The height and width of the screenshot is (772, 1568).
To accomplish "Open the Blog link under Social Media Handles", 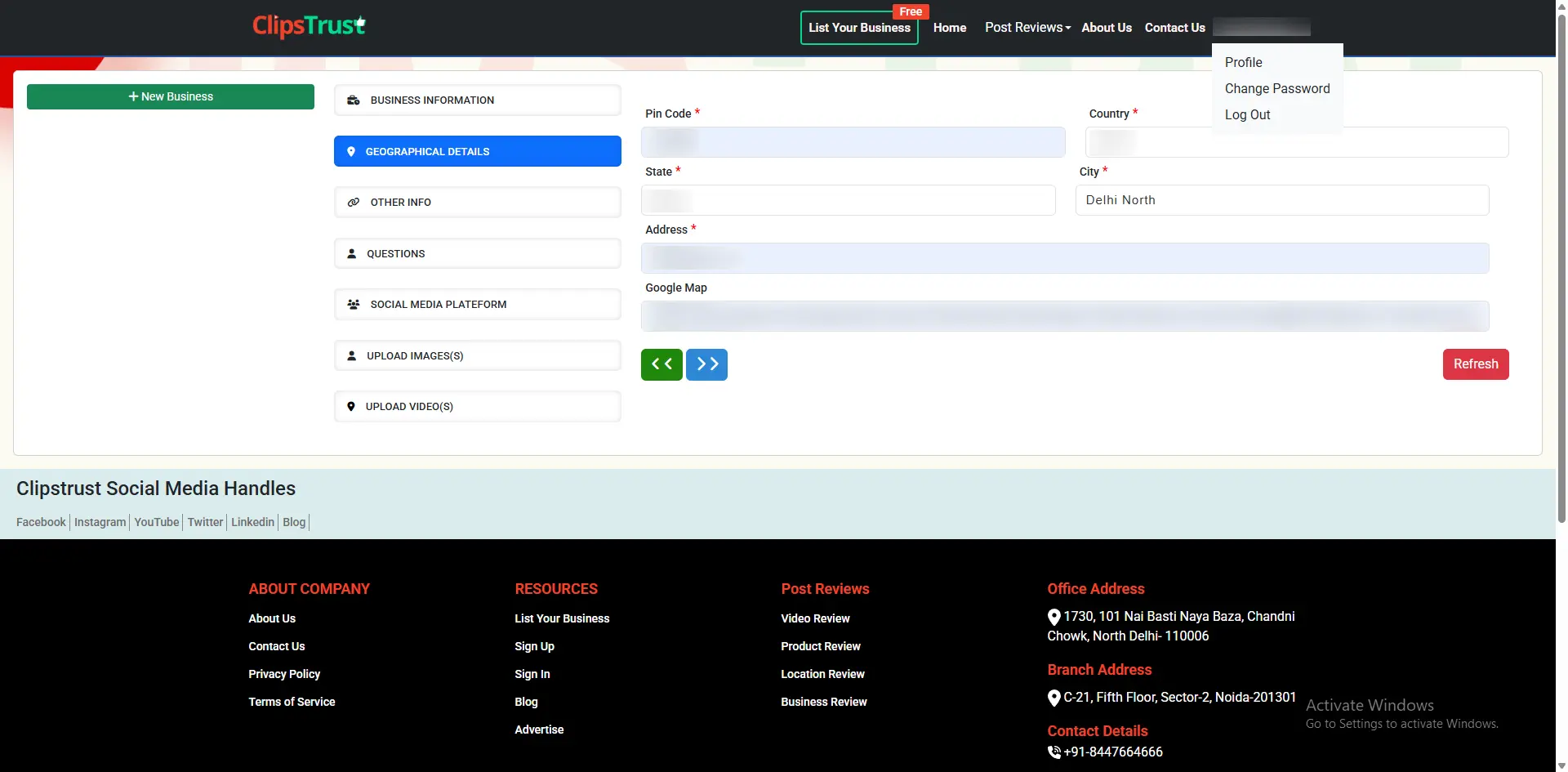I will [x=294, y=522].
